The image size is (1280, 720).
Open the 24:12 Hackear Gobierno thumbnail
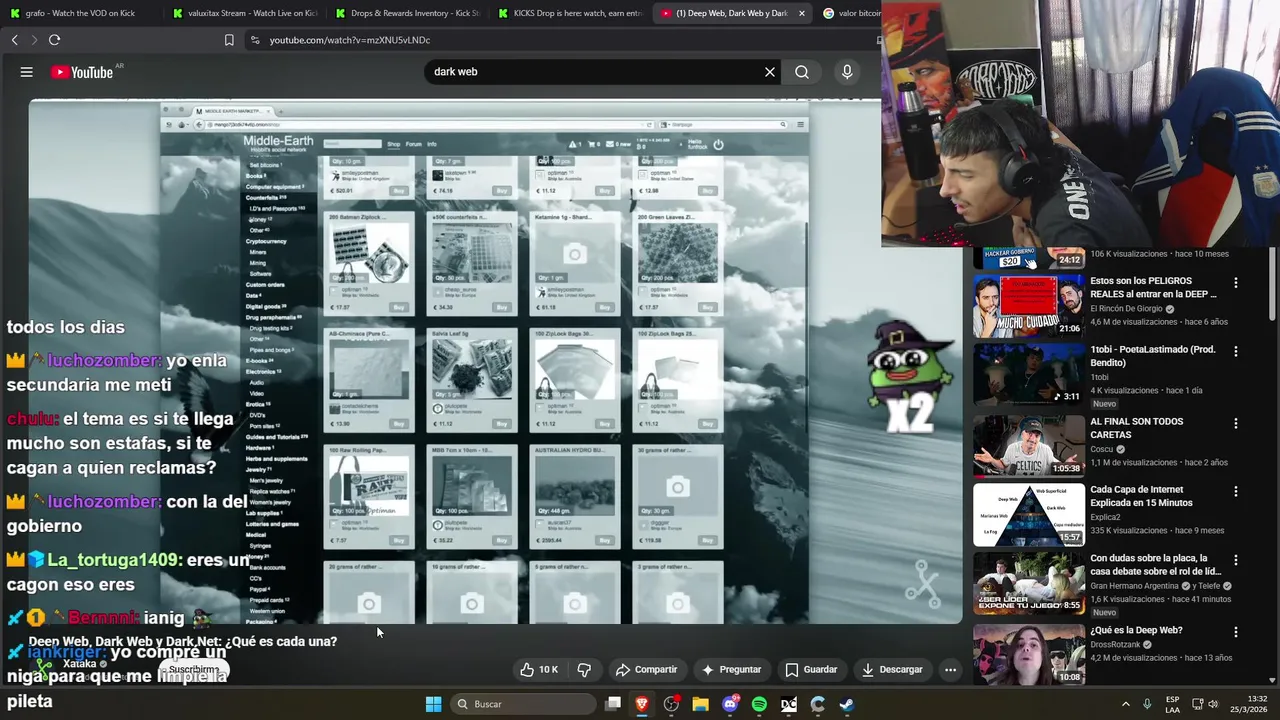point(1029,258)
